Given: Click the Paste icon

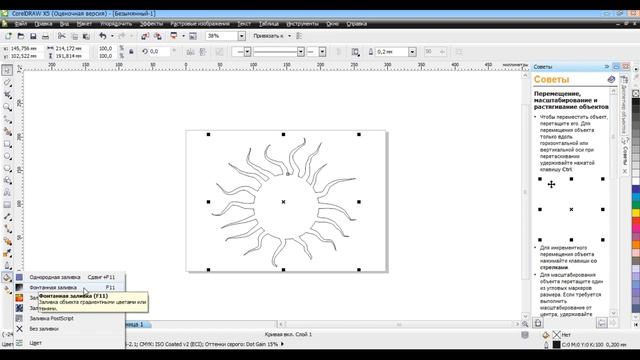Looking at the screenshot, I should coord(86,36).
